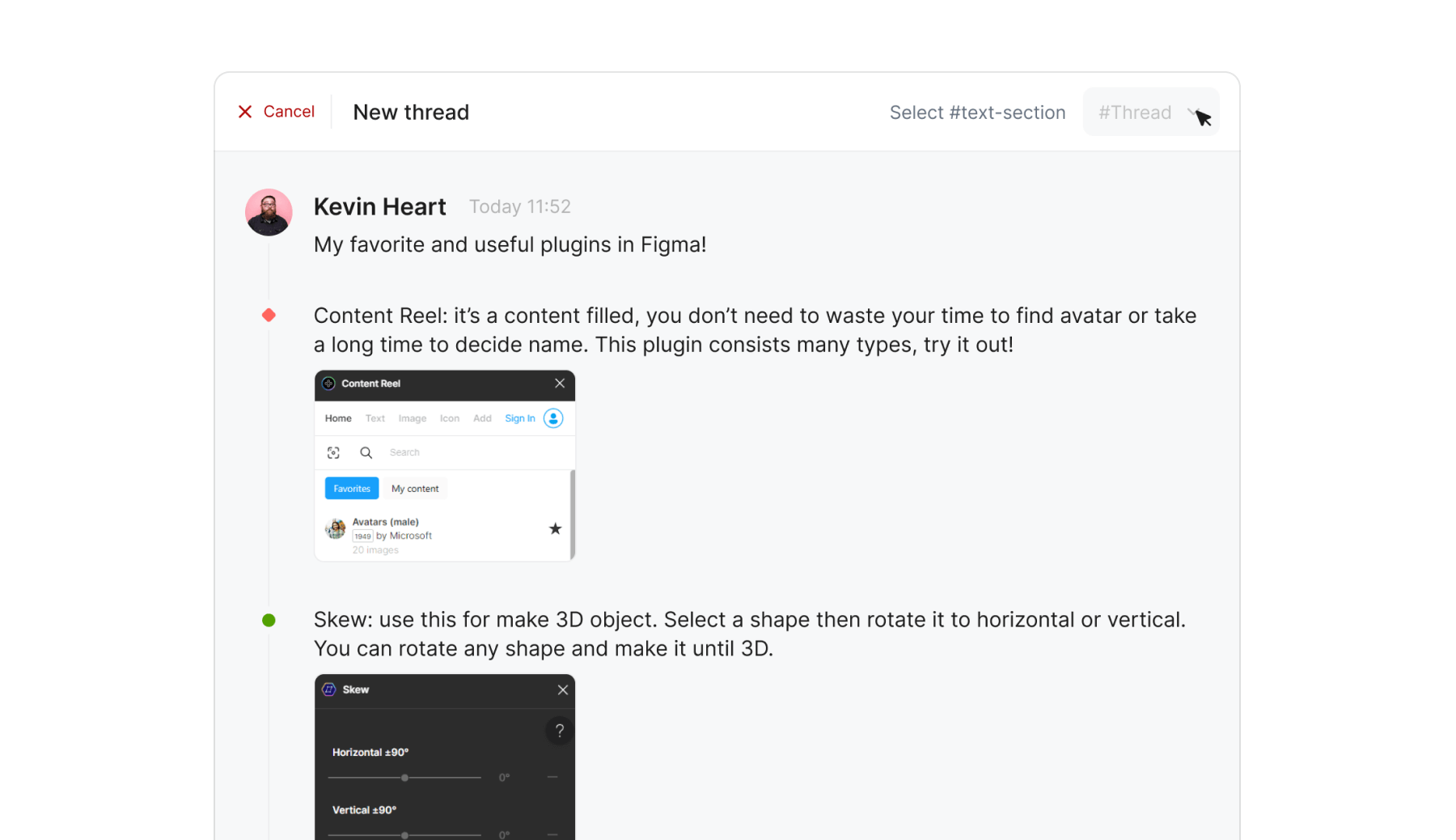
Task: Select the Favorites filter button
Action: [352, 489]
